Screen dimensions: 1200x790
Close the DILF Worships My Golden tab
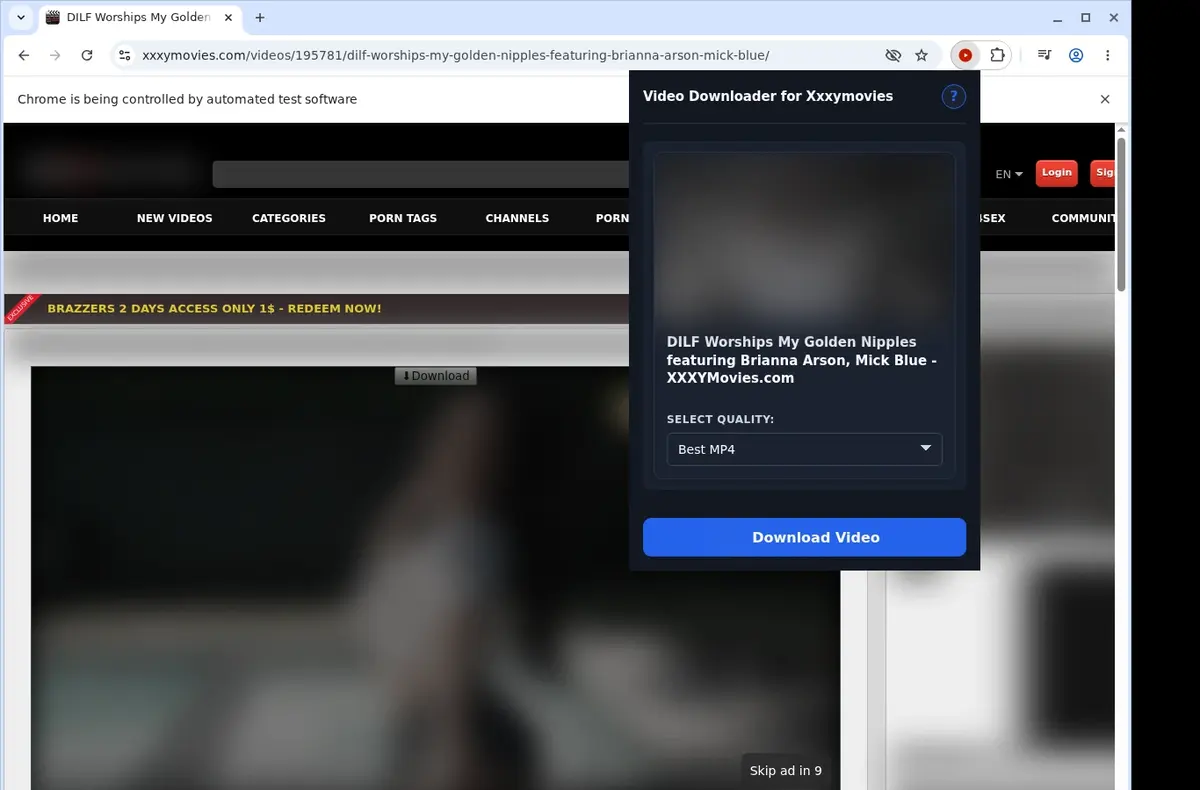tap(228, 18)
